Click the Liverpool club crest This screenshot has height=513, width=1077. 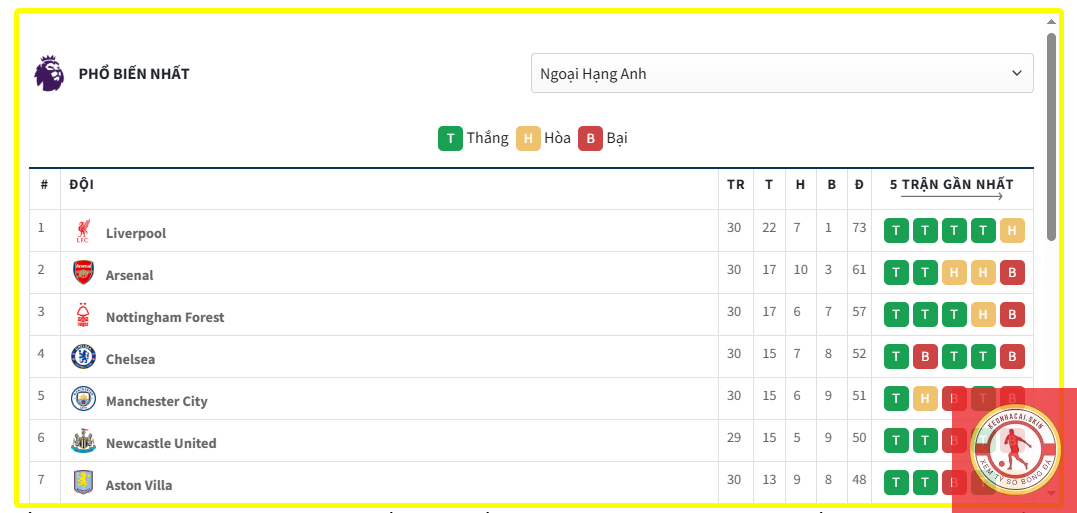[x=83, y=232]
